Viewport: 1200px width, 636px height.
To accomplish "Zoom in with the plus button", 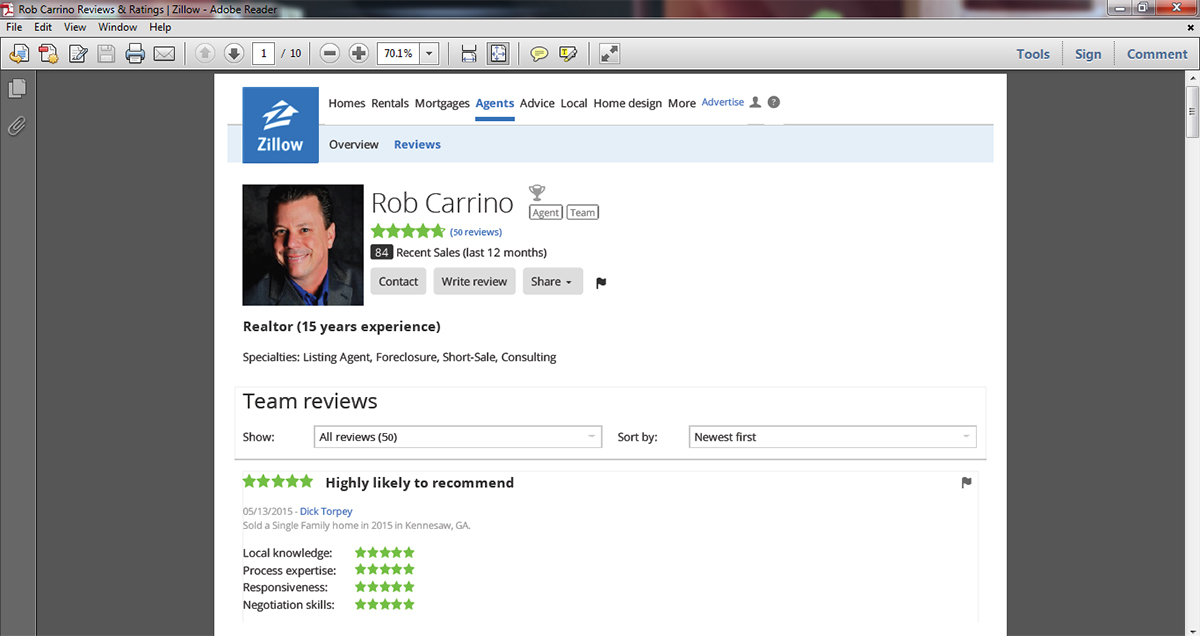I will (359, 54).
